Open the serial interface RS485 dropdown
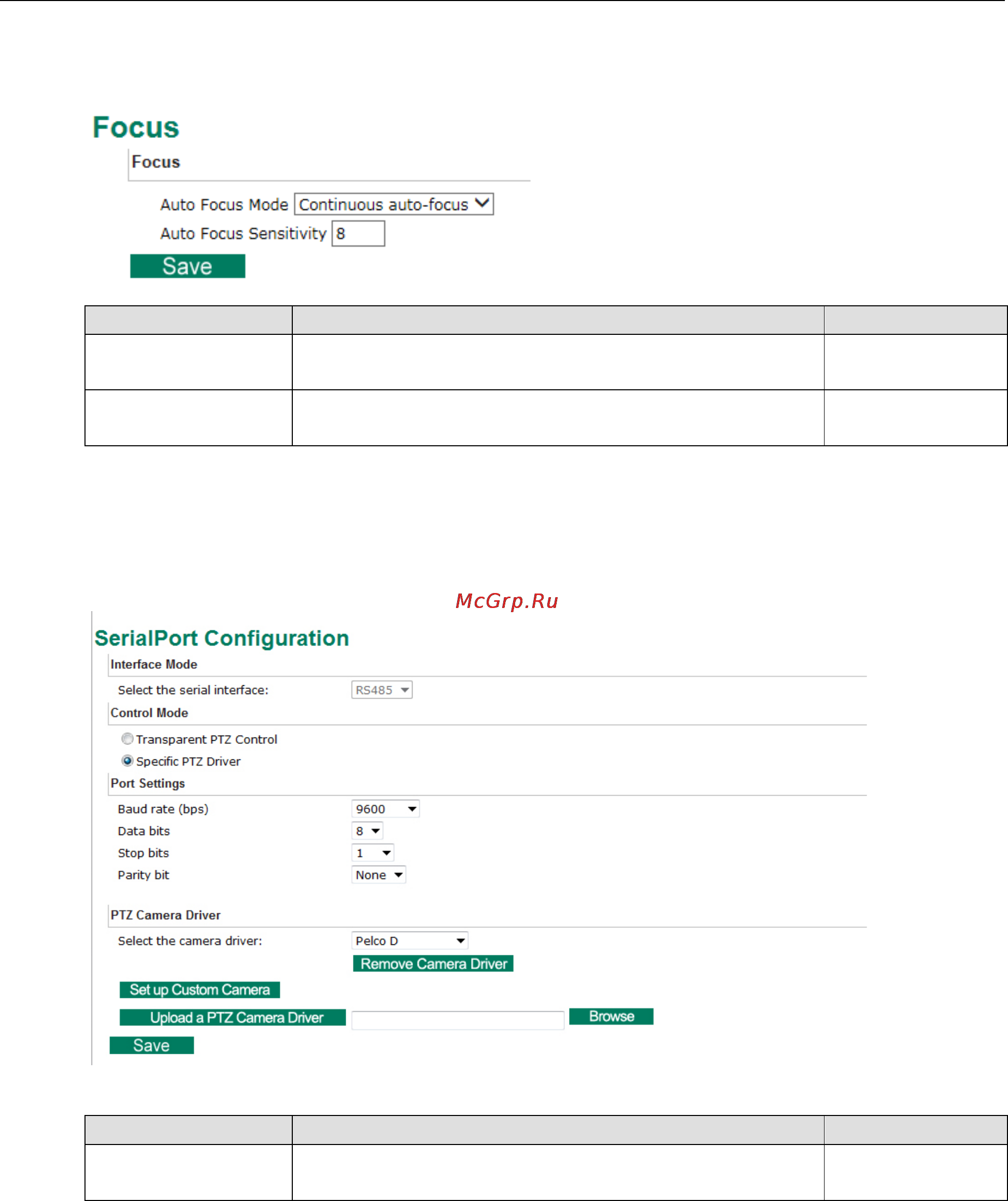Viewport: 1008px width, 1201px height. (x=381, y=690)
